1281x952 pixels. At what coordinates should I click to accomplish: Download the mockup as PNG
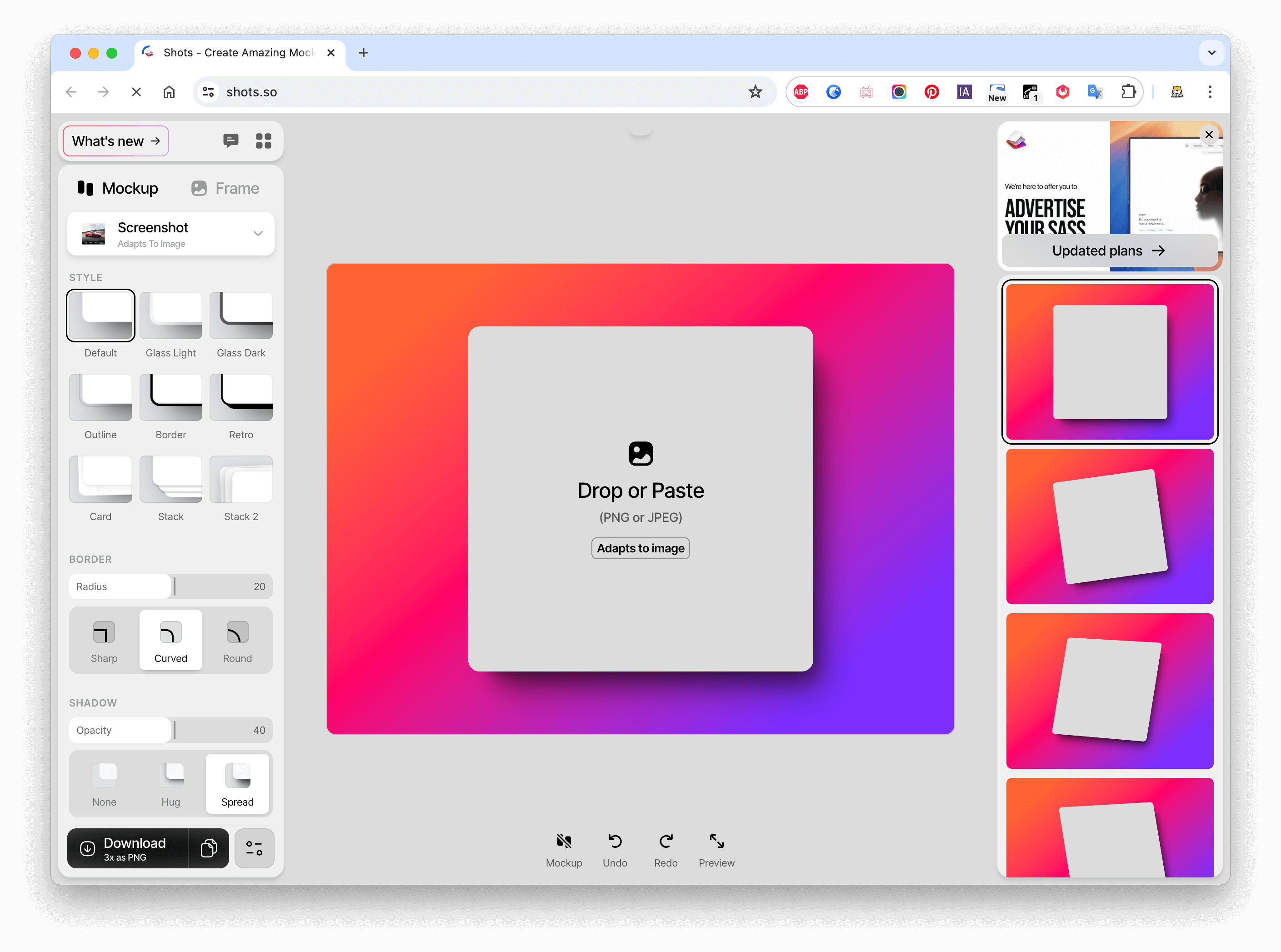(128, 849)
